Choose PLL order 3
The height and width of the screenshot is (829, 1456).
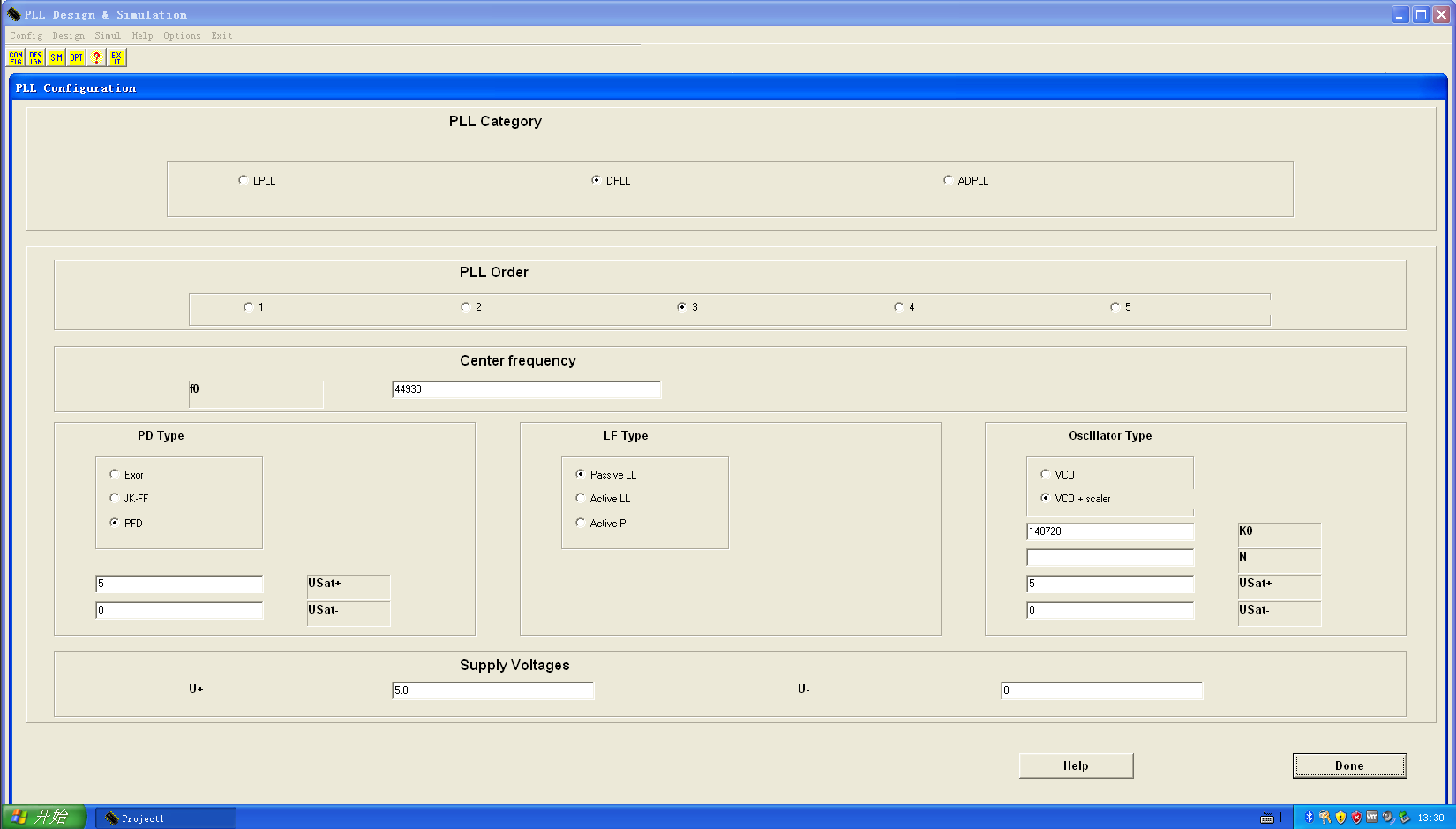682,307
